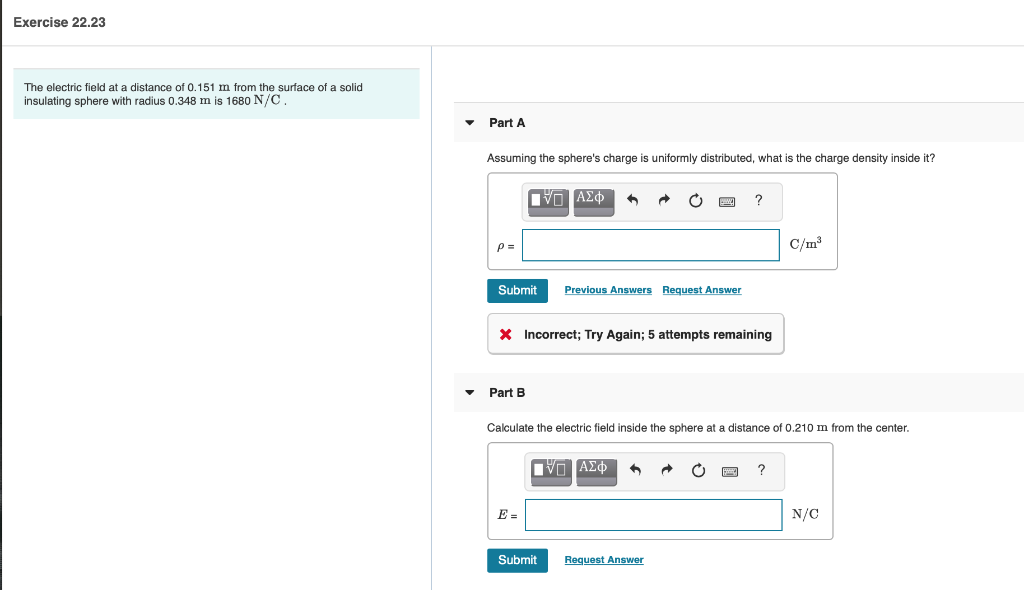
Task: Open help question mark in Part B
Action: coord(761,470)
